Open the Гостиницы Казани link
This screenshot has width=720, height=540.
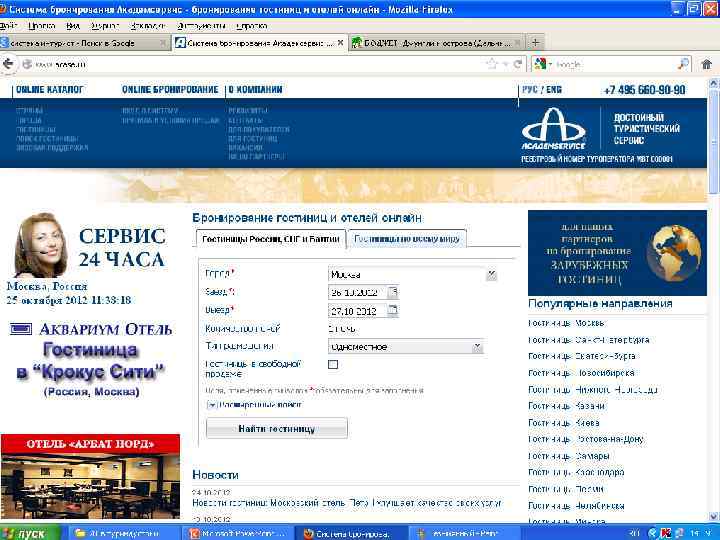567,406
